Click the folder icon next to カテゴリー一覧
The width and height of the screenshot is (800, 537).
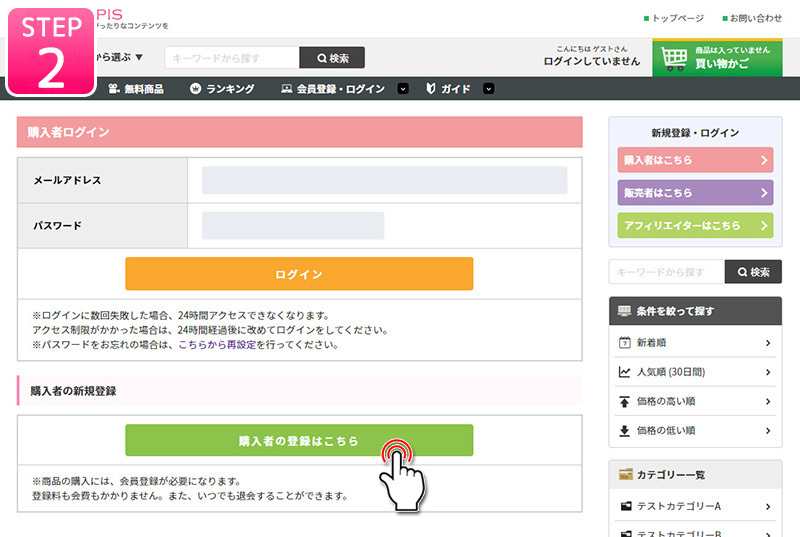(x=626, y=475)
